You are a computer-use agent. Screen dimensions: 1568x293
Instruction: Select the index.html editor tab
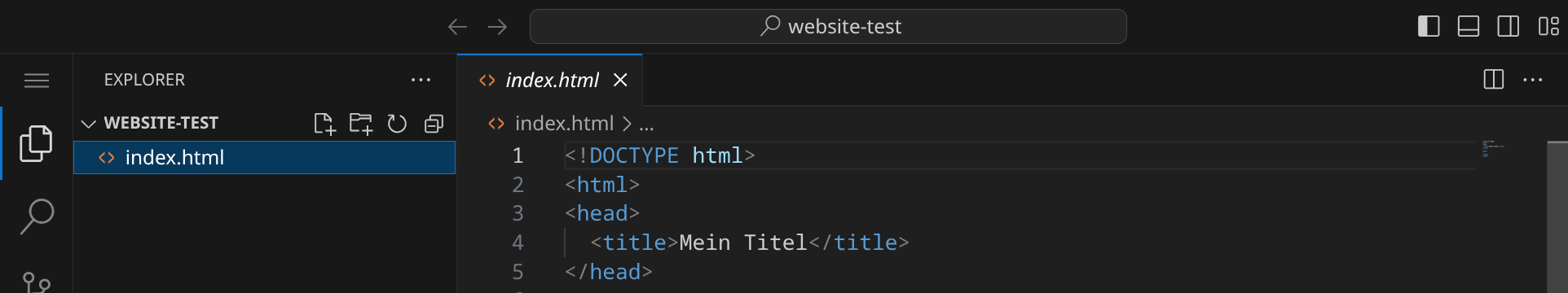(x=539, y=80)
